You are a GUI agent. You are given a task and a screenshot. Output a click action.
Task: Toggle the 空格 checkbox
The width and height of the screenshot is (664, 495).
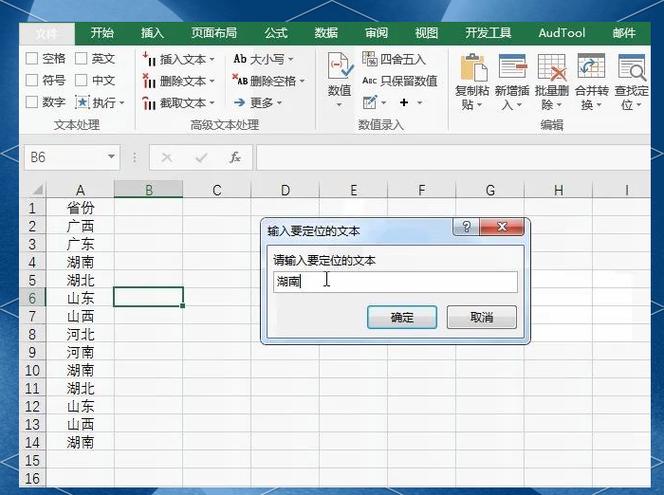[x=32, y=58]
